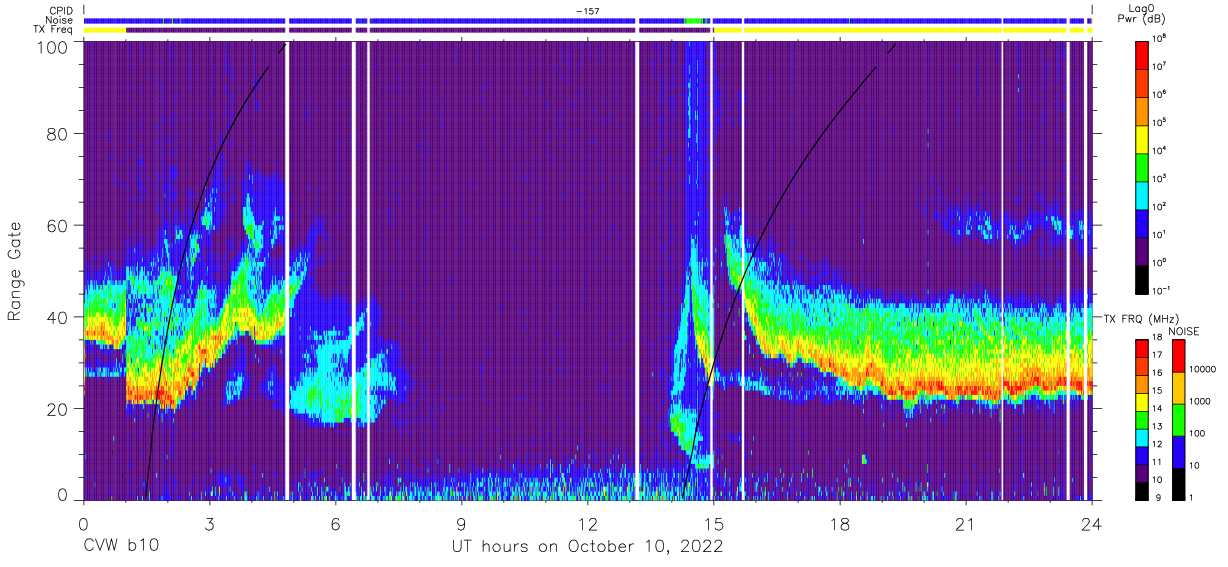This screenshot has width=1228, height=567.
Task: Click the "9" label on TX FRQ legend
Action: (x=1157, y=497)
